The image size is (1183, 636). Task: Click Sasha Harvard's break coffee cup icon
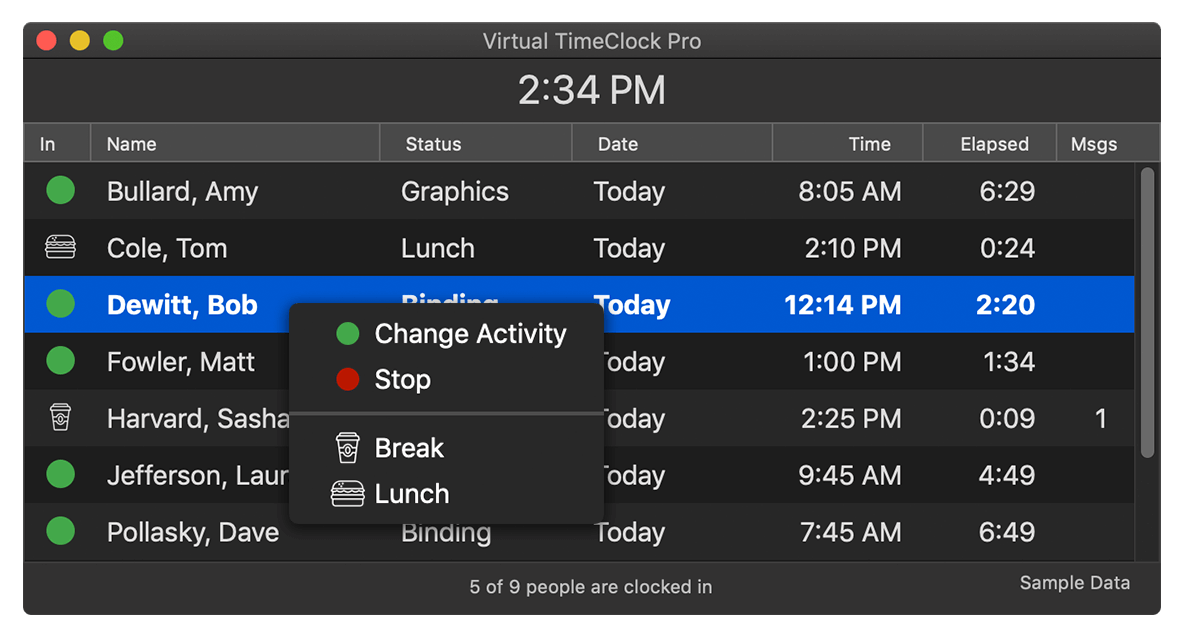click(60, 417)
